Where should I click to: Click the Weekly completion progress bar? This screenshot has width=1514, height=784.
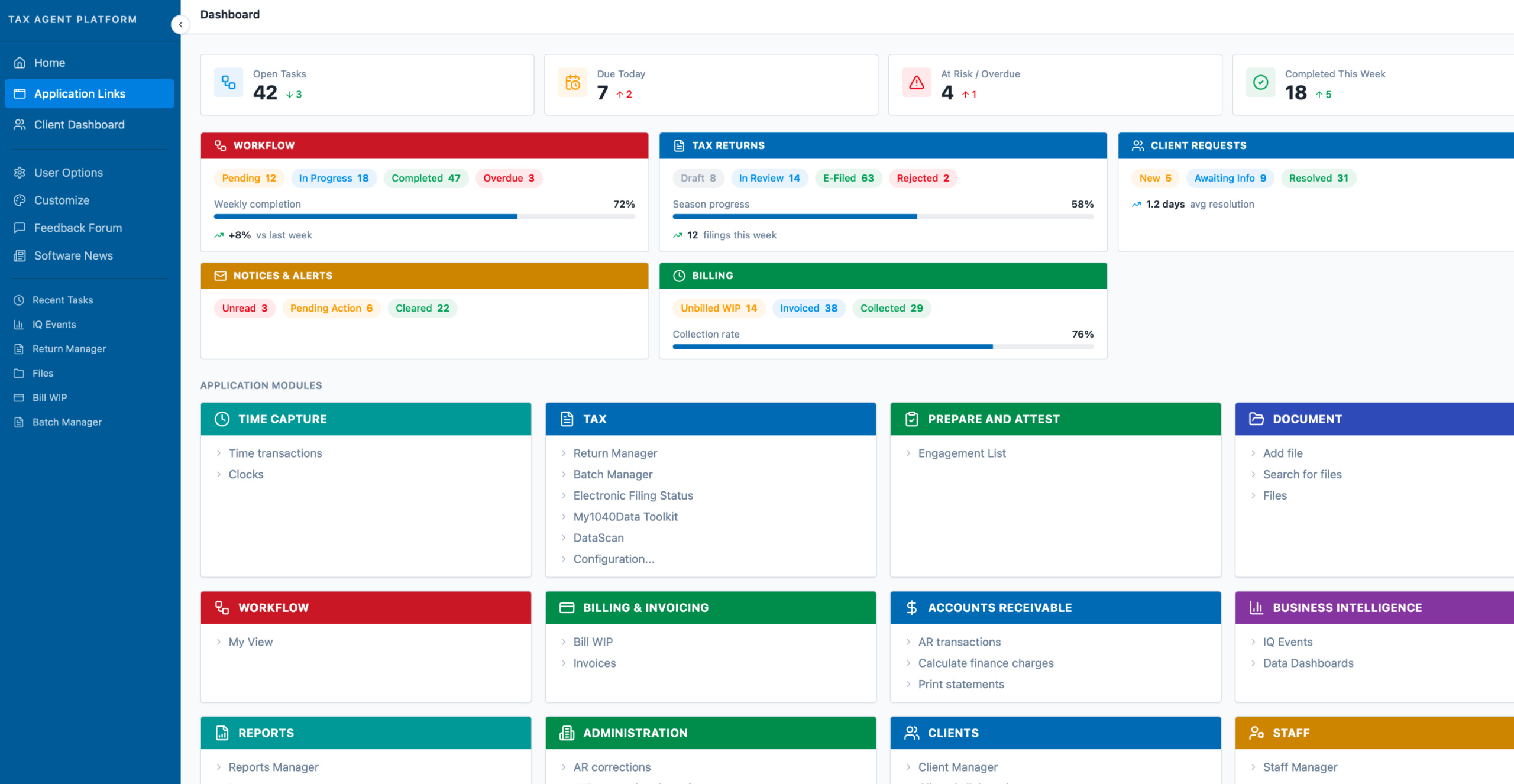click(x=425, y=217)
